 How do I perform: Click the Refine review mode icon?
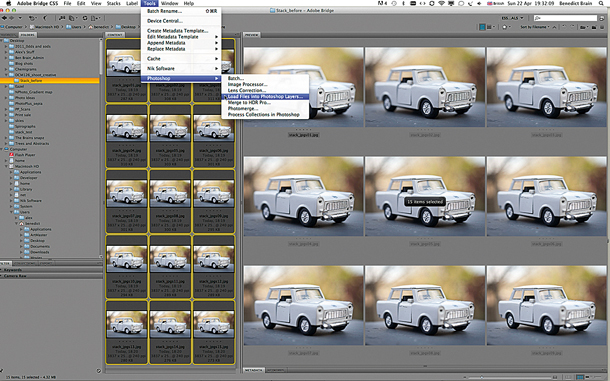(x=72, y=18)
